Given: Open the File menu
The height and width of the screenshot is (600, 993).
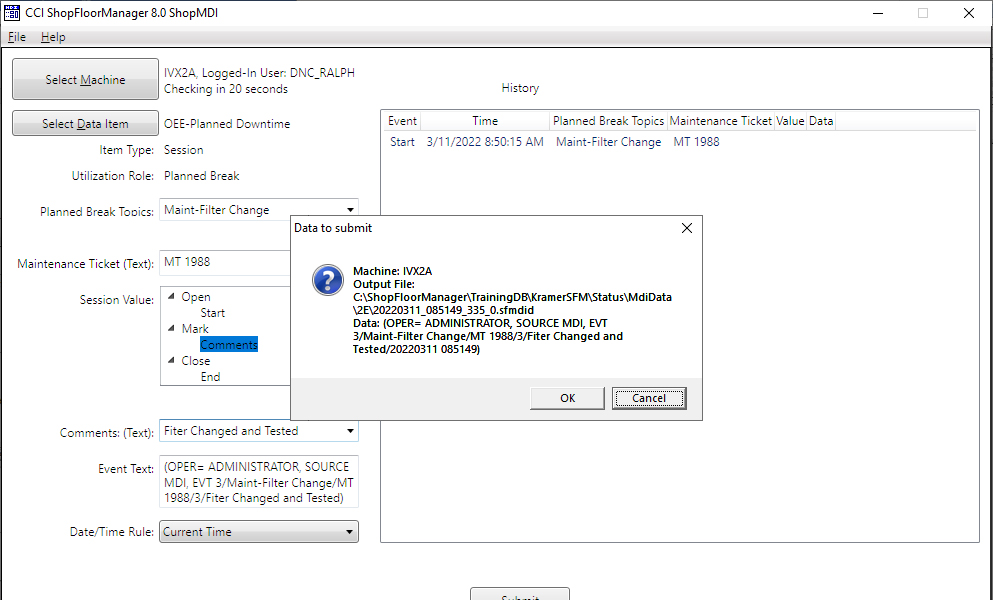Looking at the screenshot, I should pos(16,37).
